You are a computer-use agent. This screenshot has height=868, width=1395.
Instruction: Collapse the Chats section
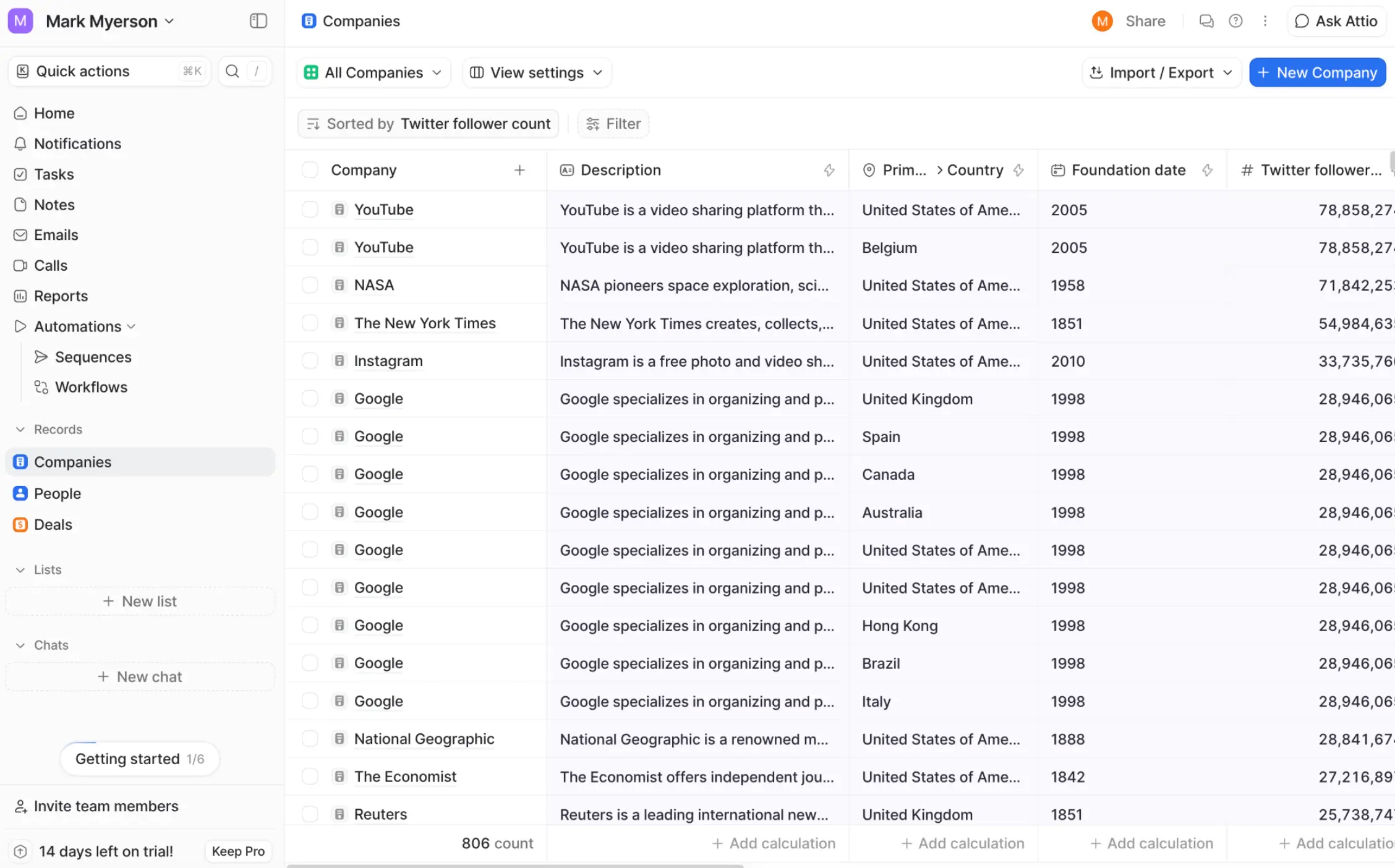click(20, 645)
